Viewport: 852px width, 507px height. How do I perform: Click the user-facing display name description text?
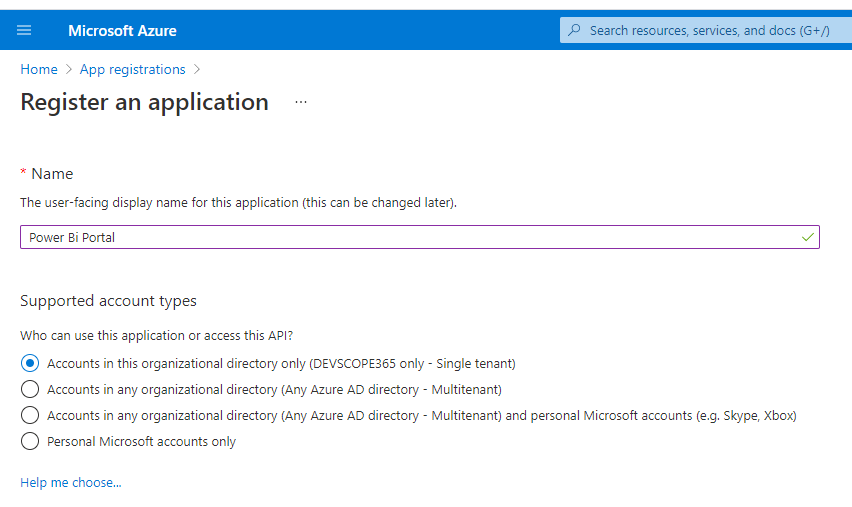tap(238, 202)
